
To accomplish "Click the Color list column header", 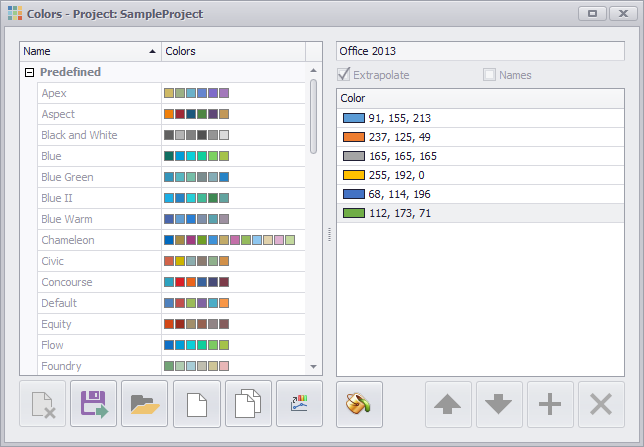I will pyautogui.click(x=480, y=98).
